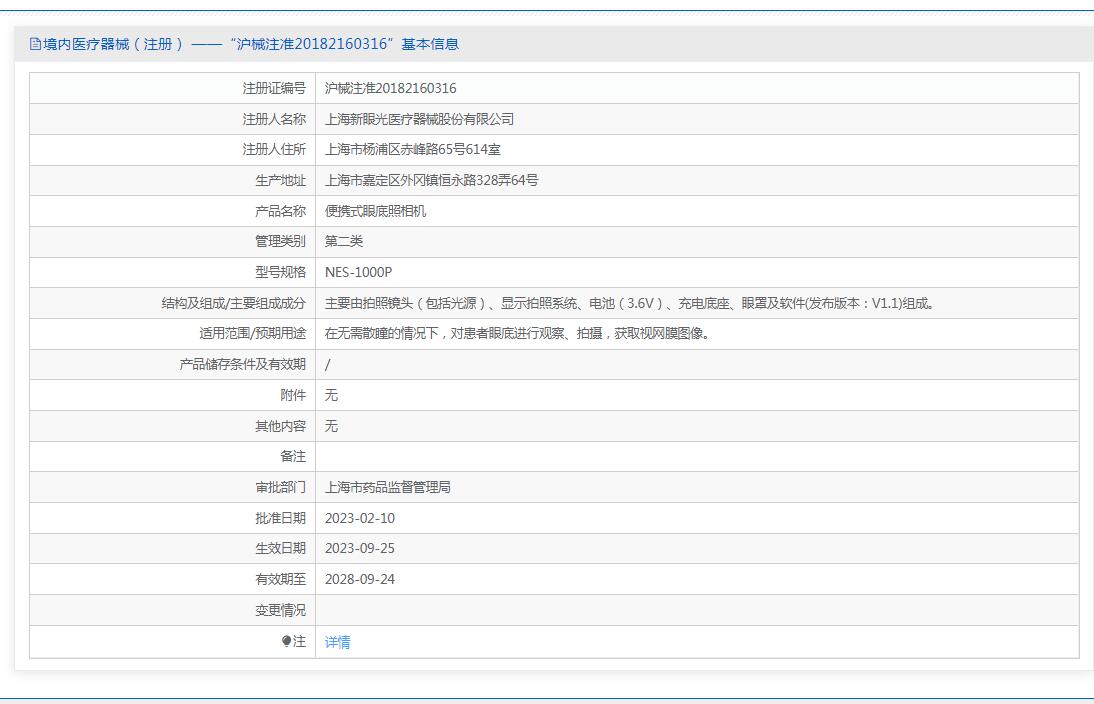Select address 上海市杨浦区赤峰路65号614室

coord(412,149)
